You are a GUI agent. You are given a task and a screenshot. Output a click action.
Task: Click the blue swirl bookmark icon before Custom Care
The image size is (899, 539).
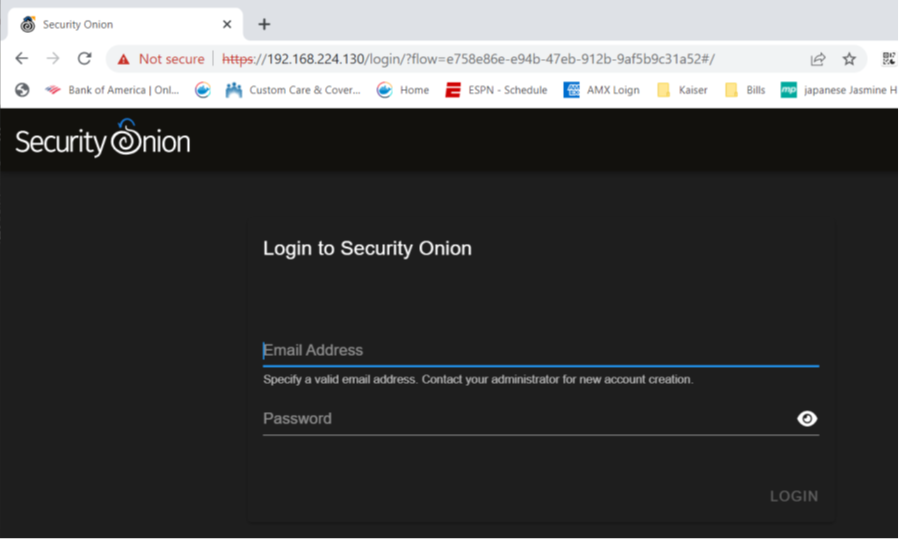pos(202,90)
